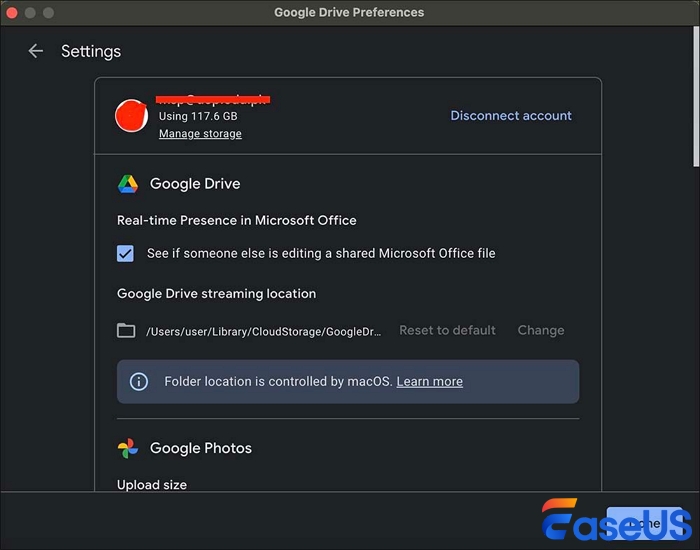The width and height of the screenshot is (700, 550).
Task: Click Reset to default for streaming location
Action: (x=447, y=330)
